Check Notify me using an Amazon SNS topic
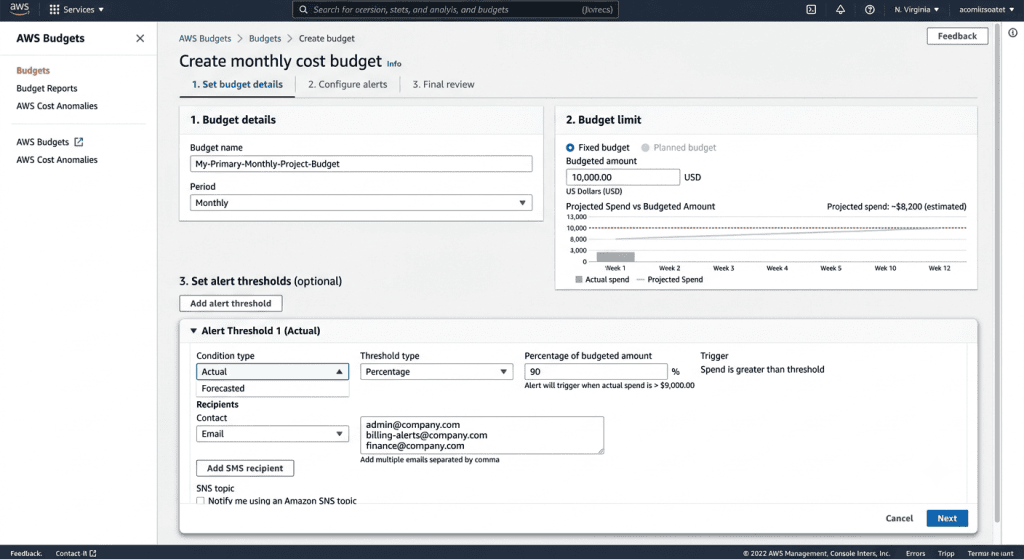1024x559 pixels. pos(200,501)
